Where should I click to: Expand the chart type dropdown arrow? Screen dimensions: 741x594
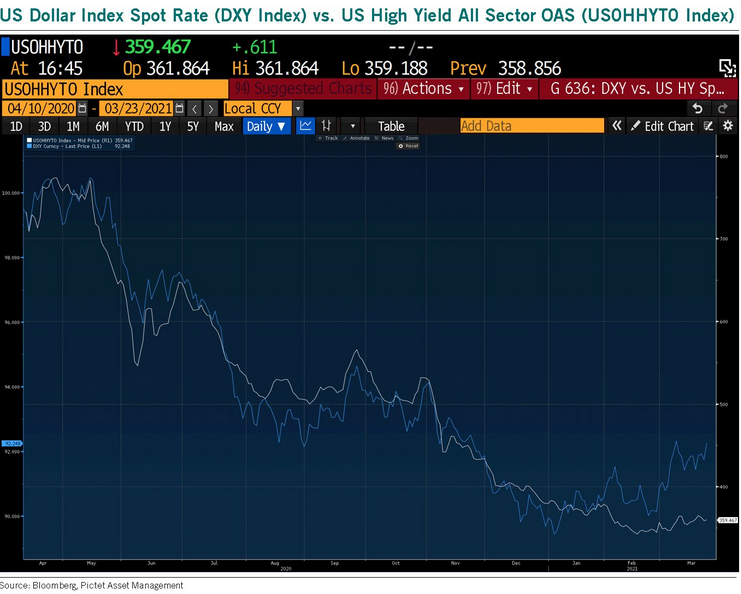tap(352, 126)
